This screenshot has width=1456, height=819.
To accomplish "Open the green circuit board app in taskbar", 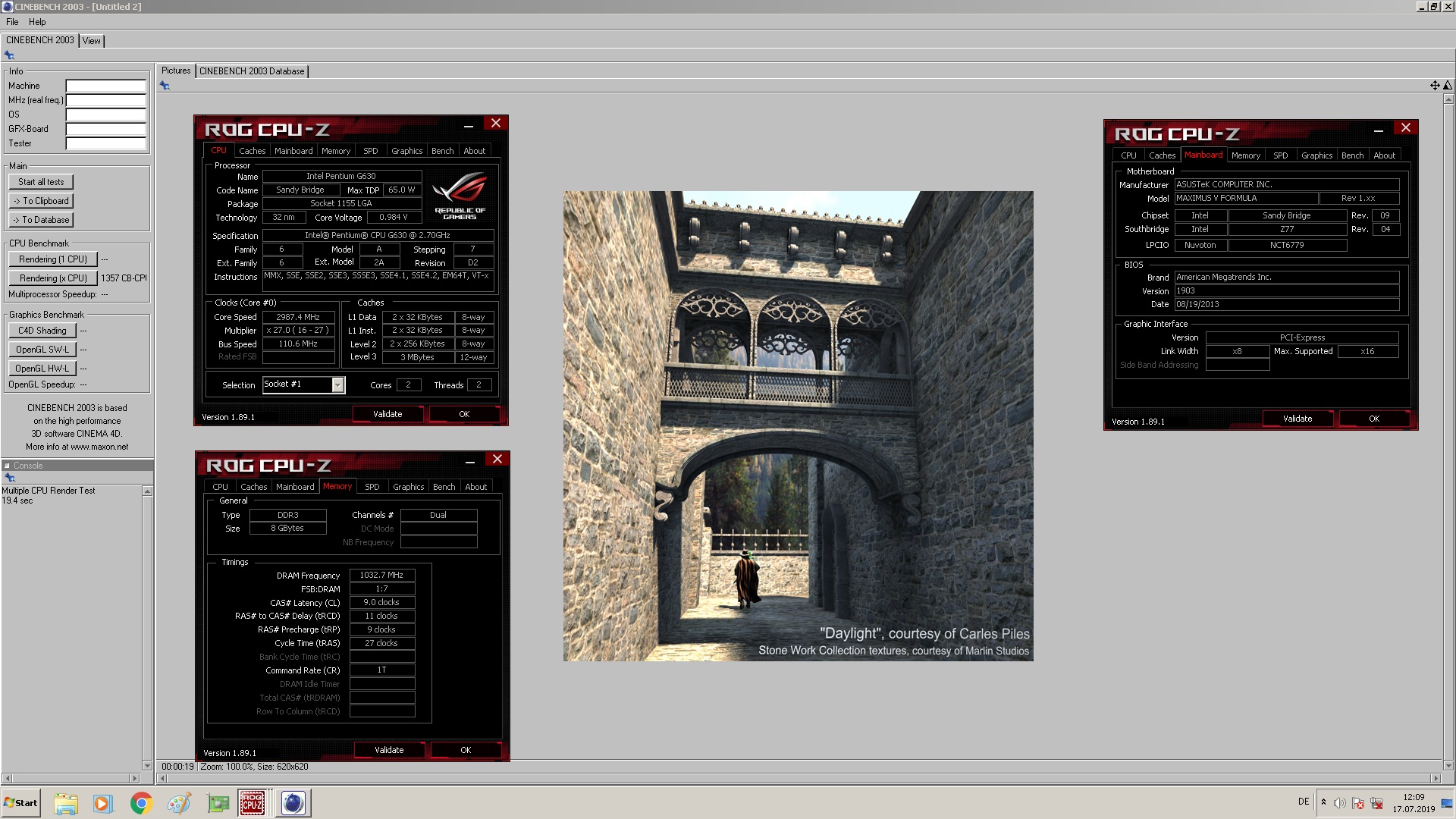I will [218, 803].
